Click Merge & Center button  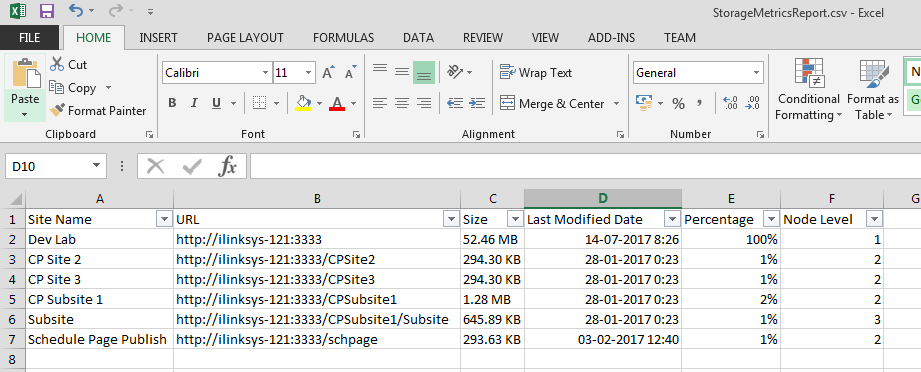(x=552, y=103)
